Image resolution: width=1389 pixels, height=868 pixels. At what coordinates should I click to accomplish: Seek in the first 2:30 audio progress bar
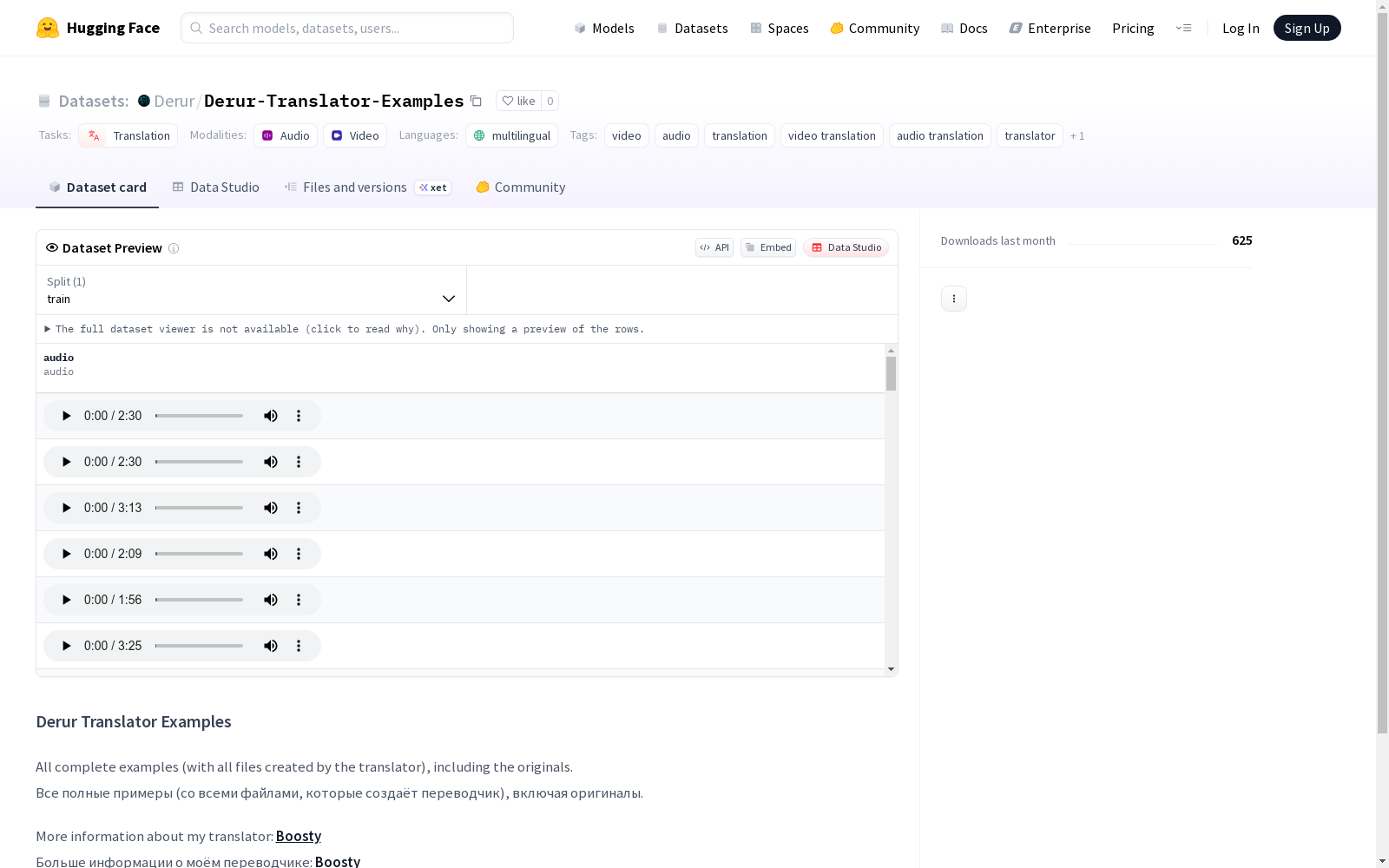click(x=200, y=416)
